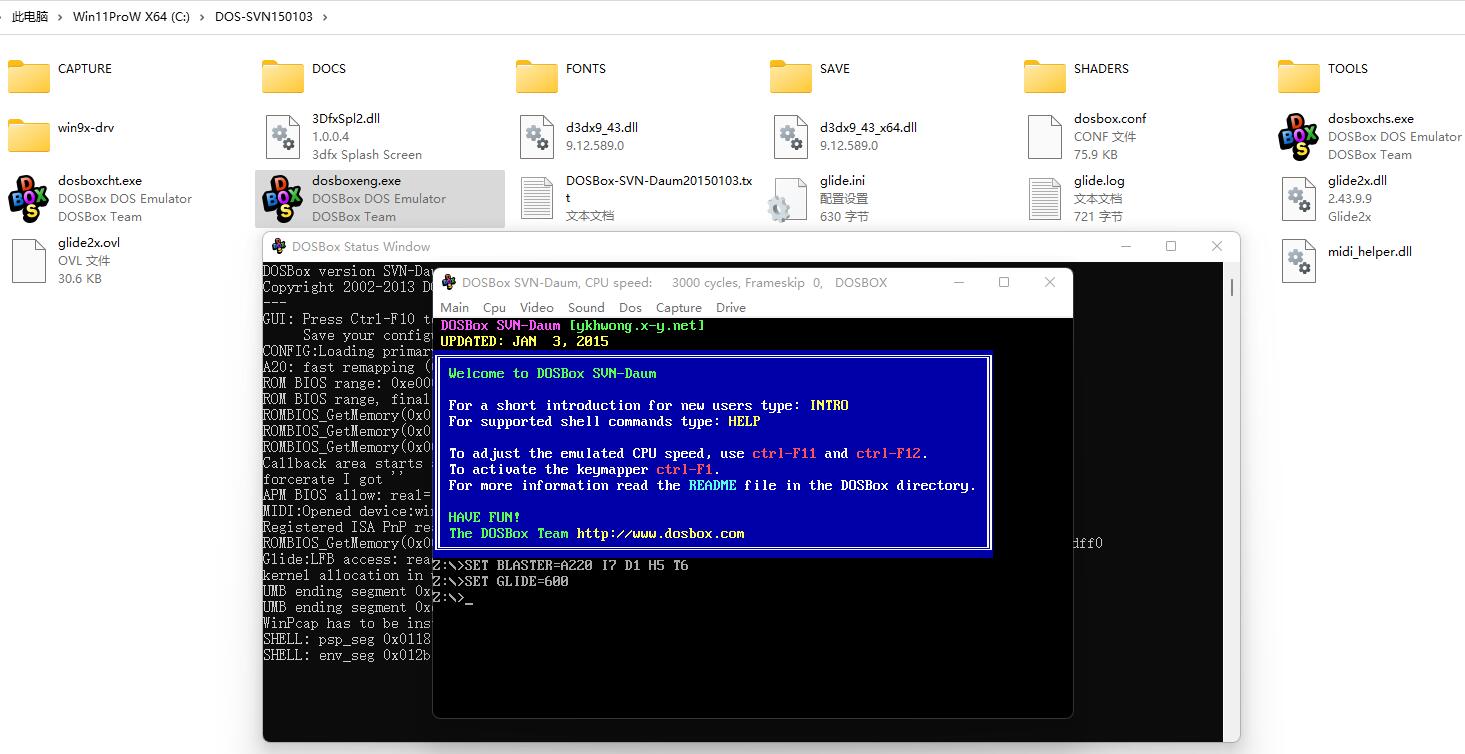Open the Sound menu in DOSBox
This screenshot has width=1465, height=754.
pos(586,307)
